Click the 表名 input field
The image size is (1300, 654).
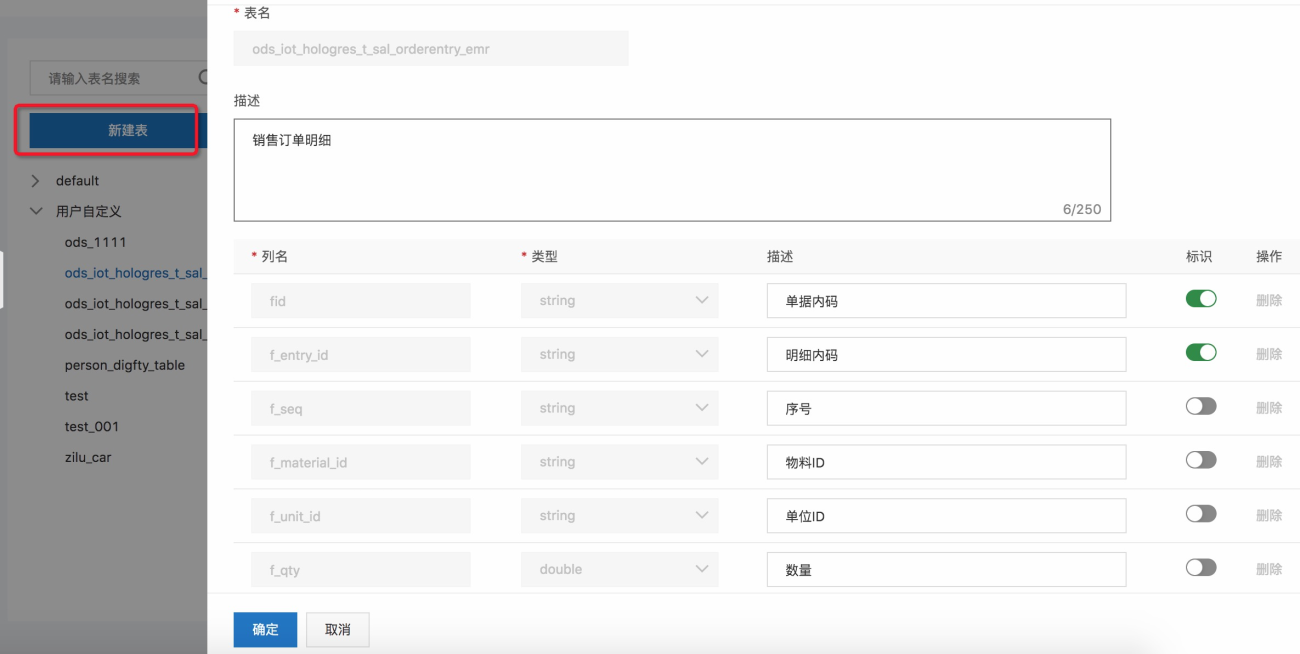[431, 48]
